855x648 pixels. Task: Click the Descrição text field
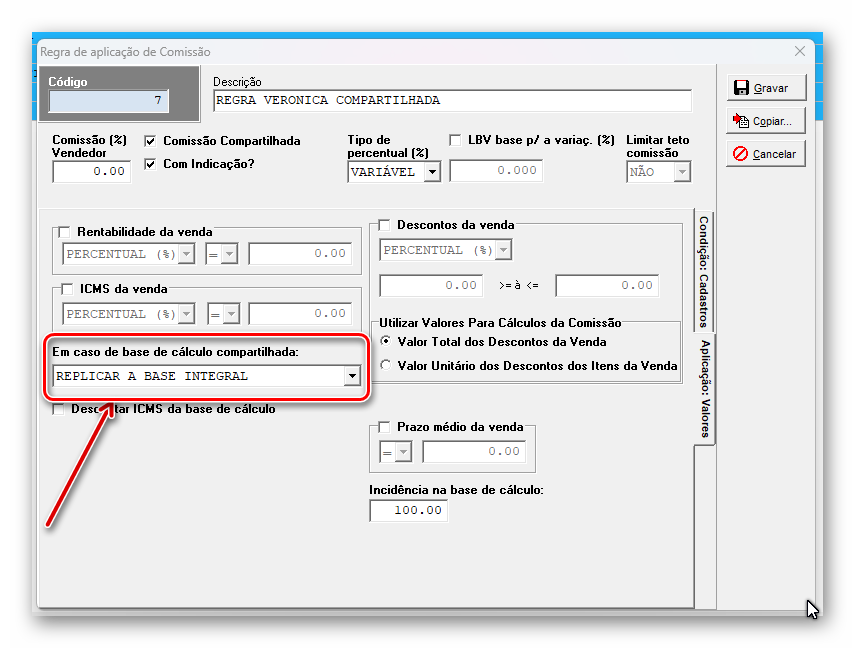(452, 101)
